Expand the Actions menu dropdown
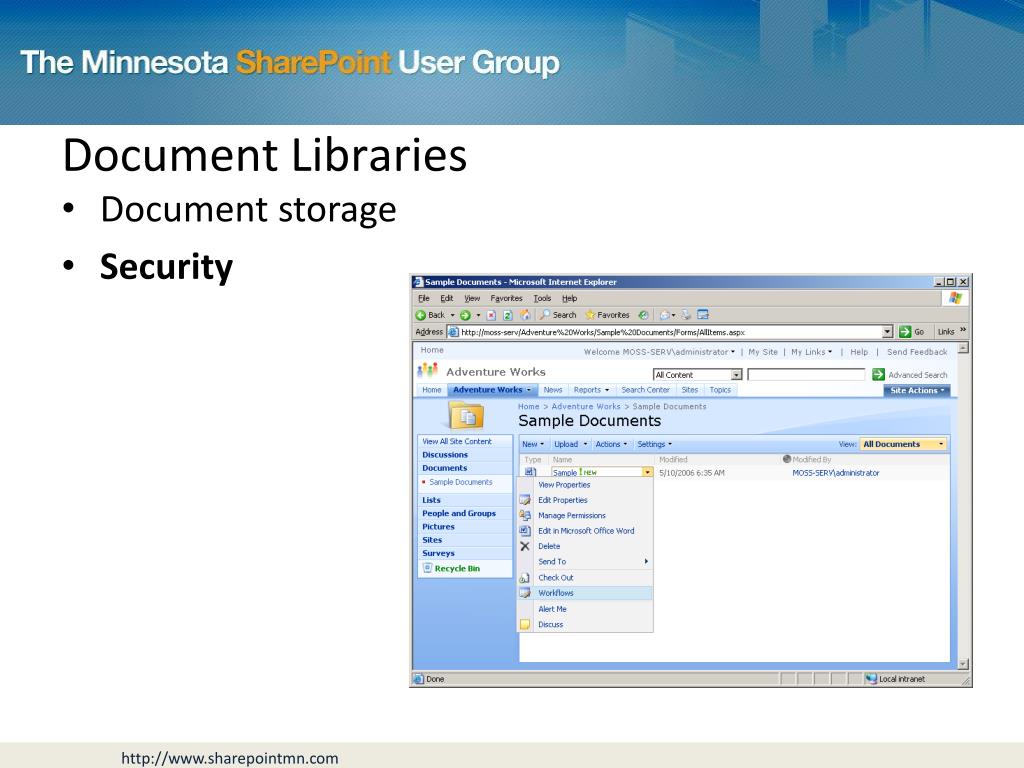Screen dimensions: 1024x768 tap(625, 444)
